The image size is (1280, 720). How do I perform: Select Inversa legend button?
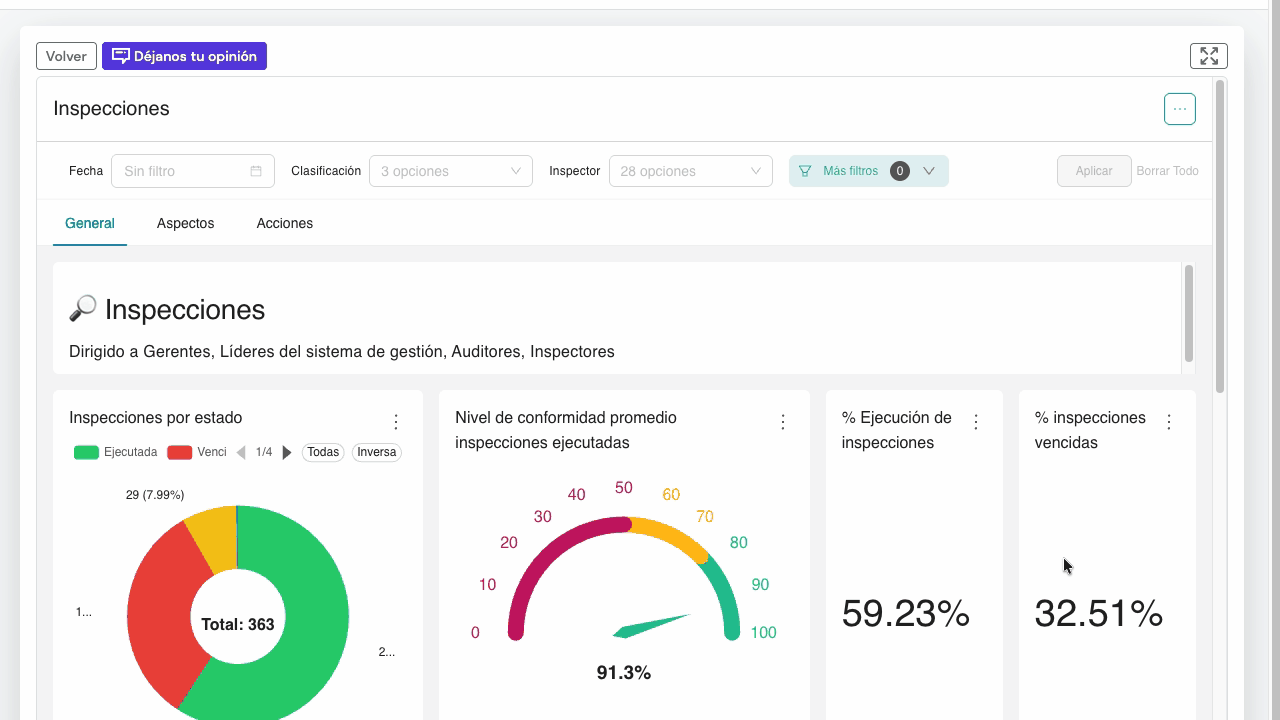pos(377,452)
